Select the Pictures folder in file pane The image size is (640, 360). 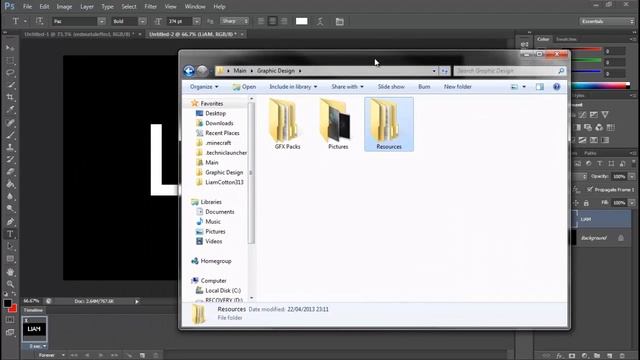tap(338, 124)
